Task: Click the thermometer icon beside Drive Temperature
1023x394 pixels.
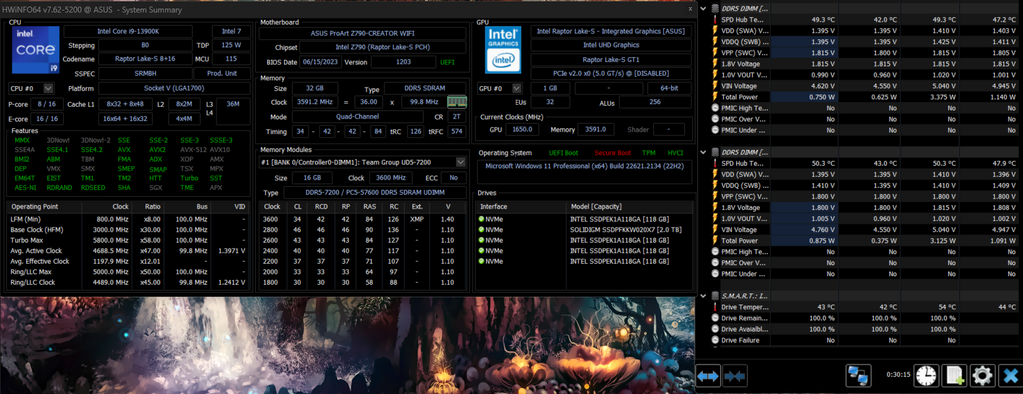Action: [715, 307]
